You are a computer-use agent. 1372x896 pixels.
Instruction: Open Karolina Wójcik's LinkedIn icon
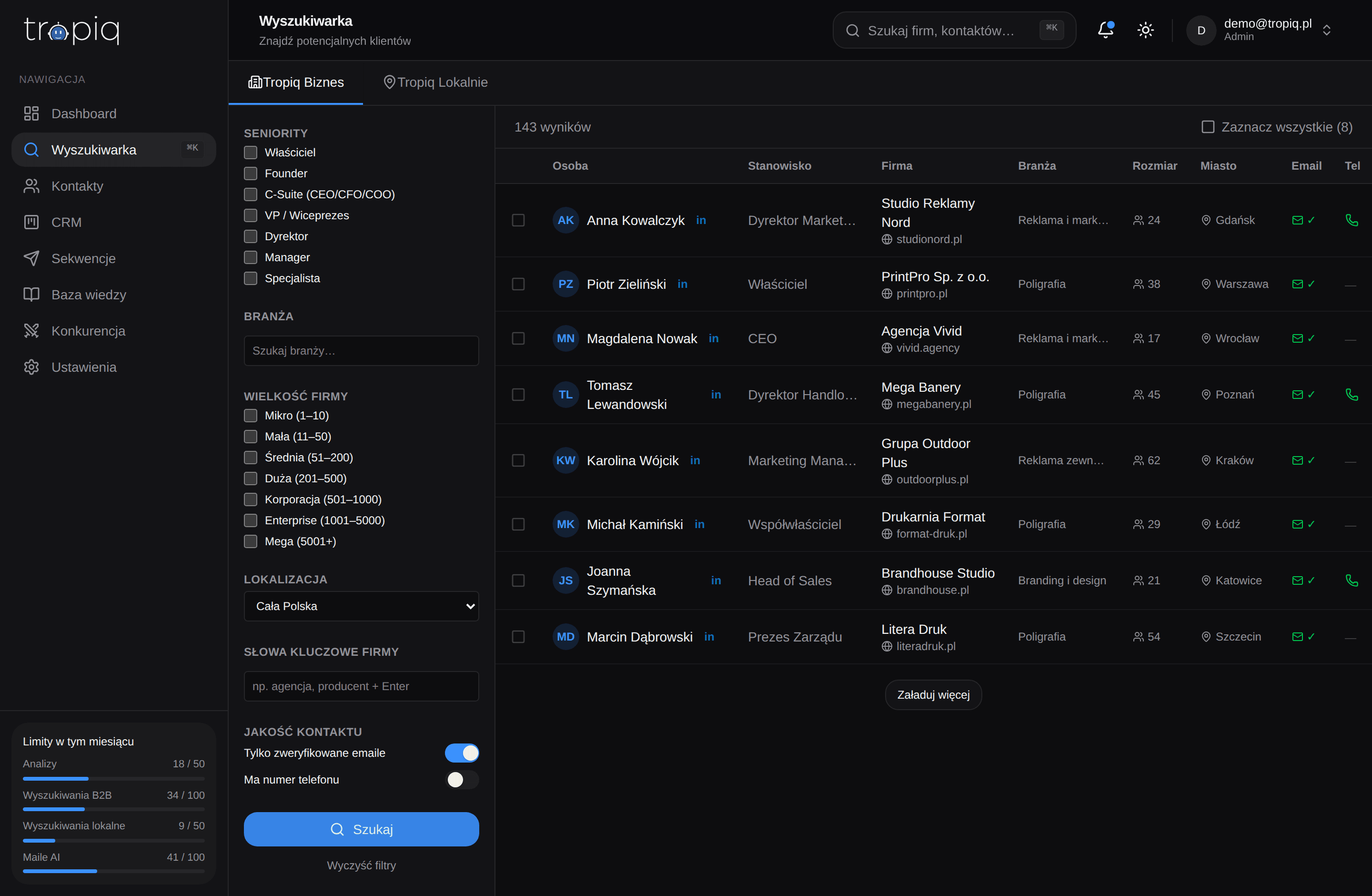(x=695, y=461)
